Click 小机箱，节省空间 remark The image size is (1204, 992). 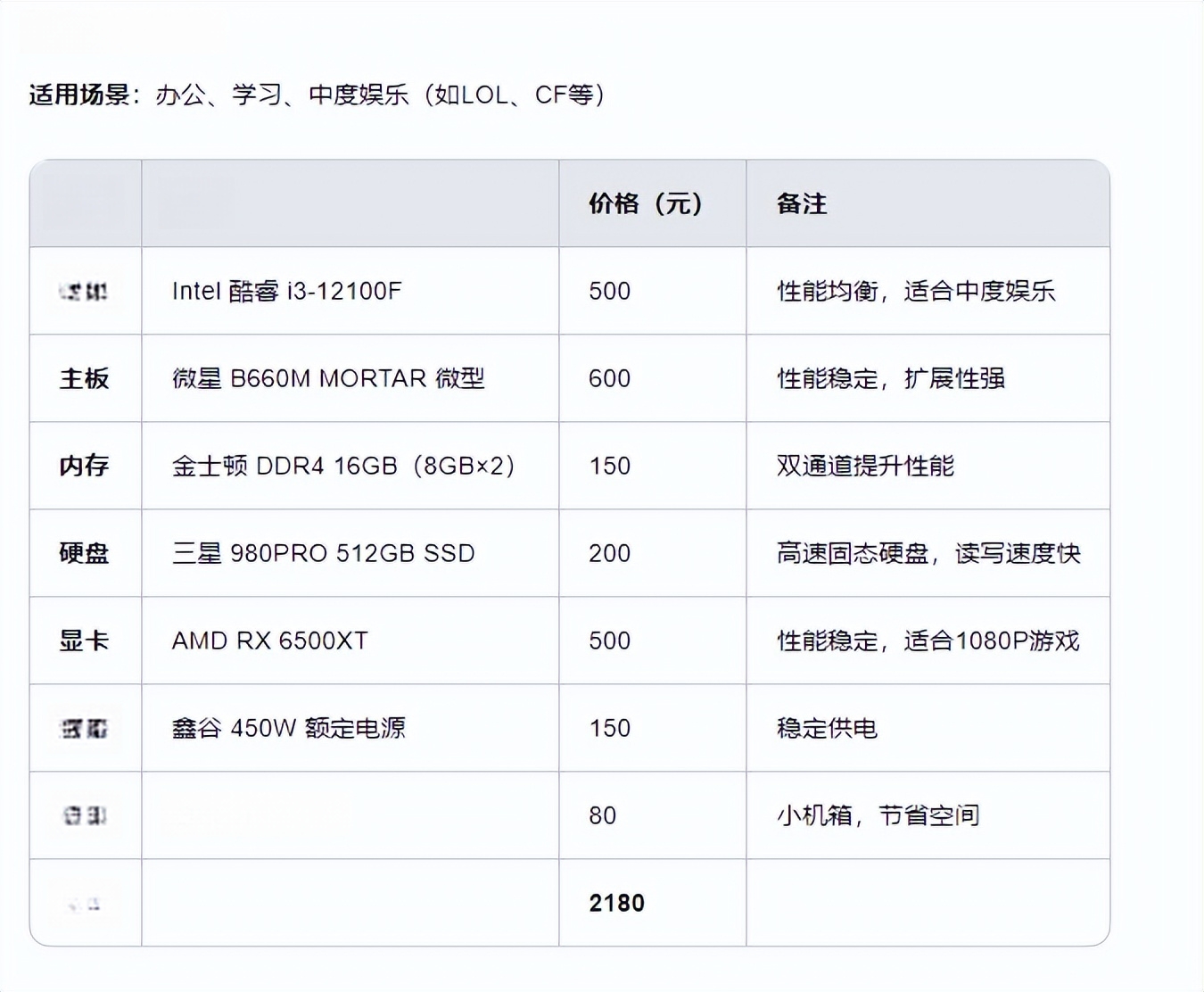(x=878, y=815)
